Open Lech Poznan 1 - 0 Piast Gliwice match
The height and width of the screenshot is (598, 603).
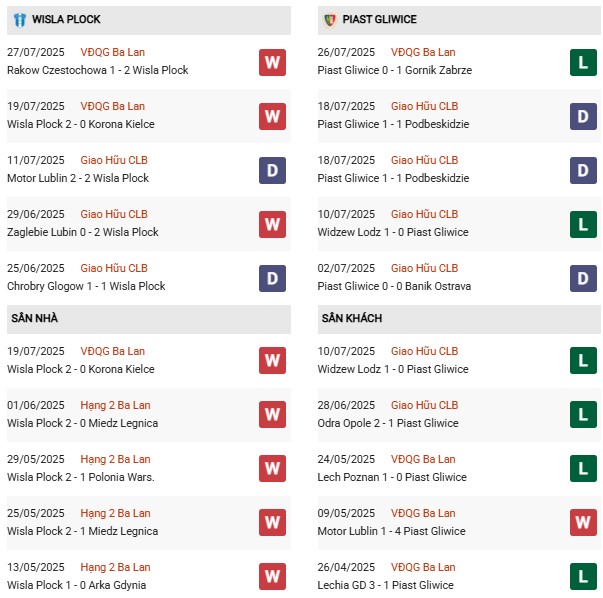tap(393, 477)
